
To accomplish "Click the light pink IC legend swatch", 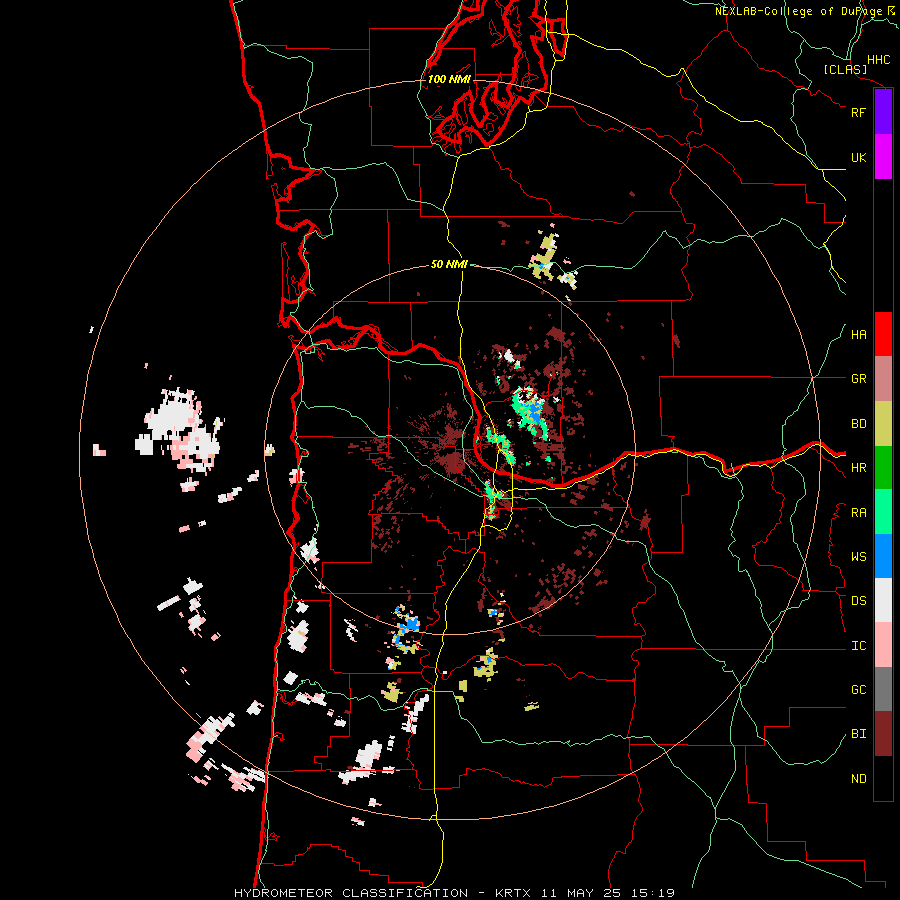I will (883, 645).
